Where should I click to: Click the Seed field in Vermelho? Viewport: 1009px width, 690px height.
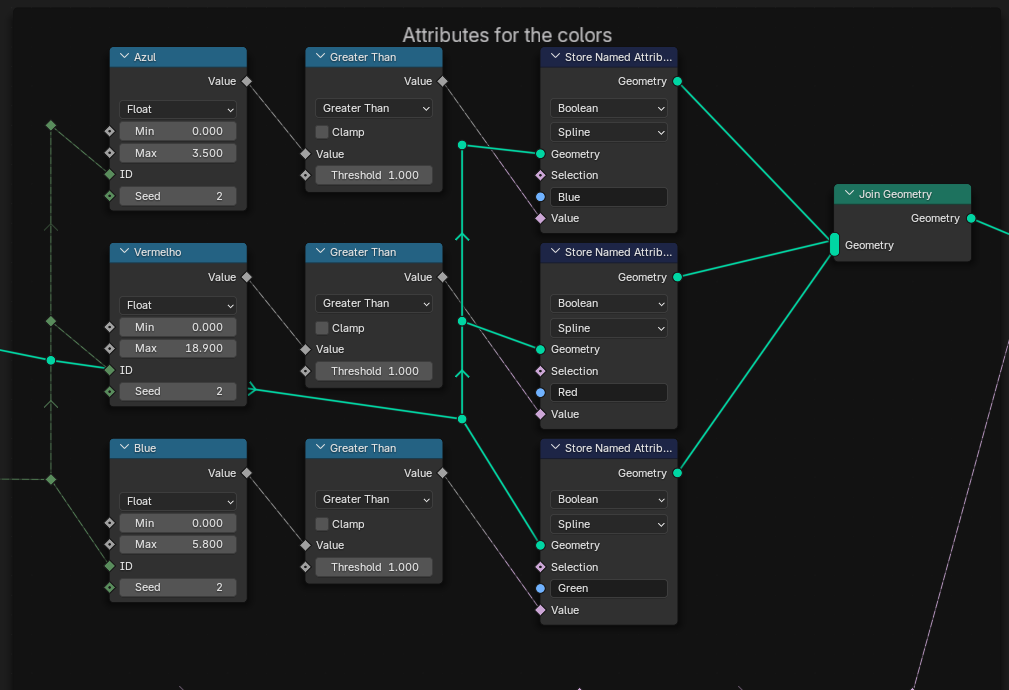(178, 391)
